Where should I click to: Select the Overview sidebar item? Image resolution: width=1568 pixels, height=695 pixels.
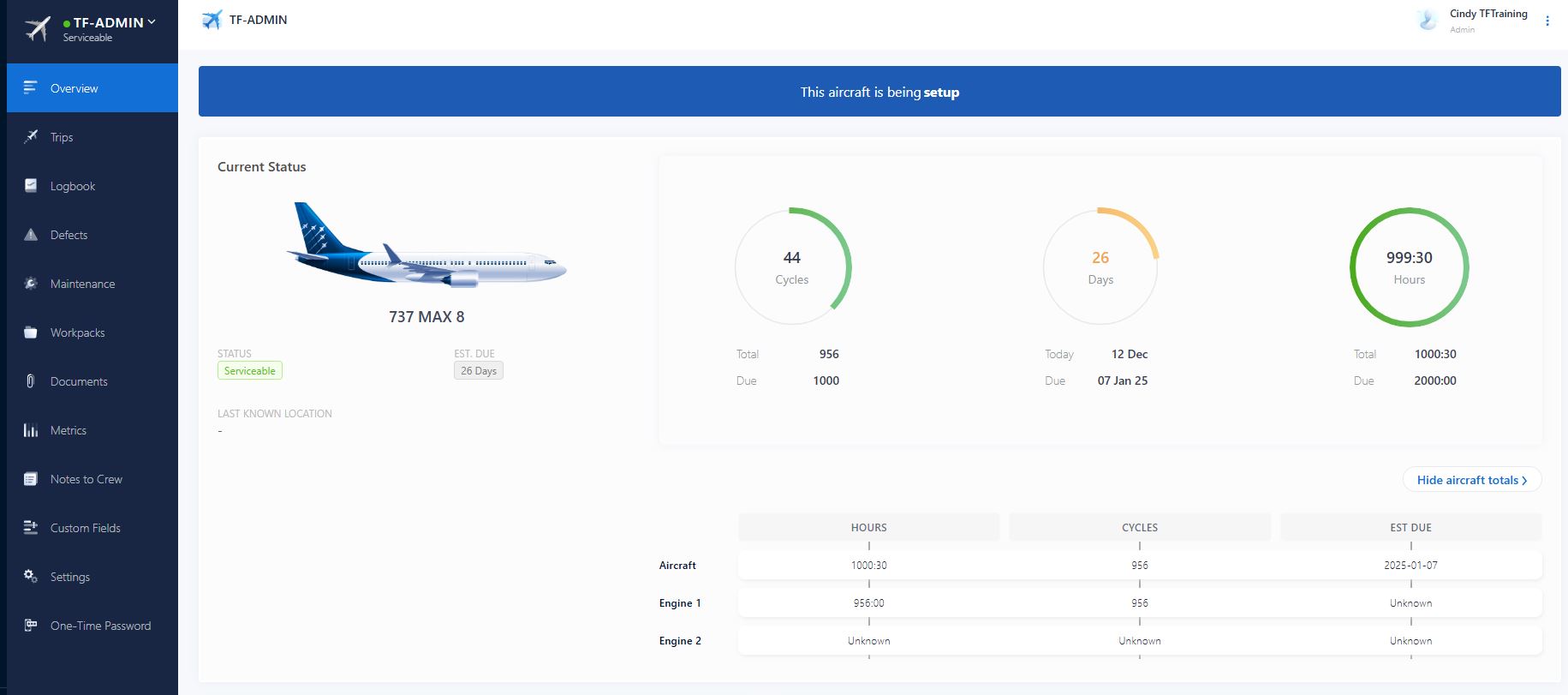coord(74,88)
